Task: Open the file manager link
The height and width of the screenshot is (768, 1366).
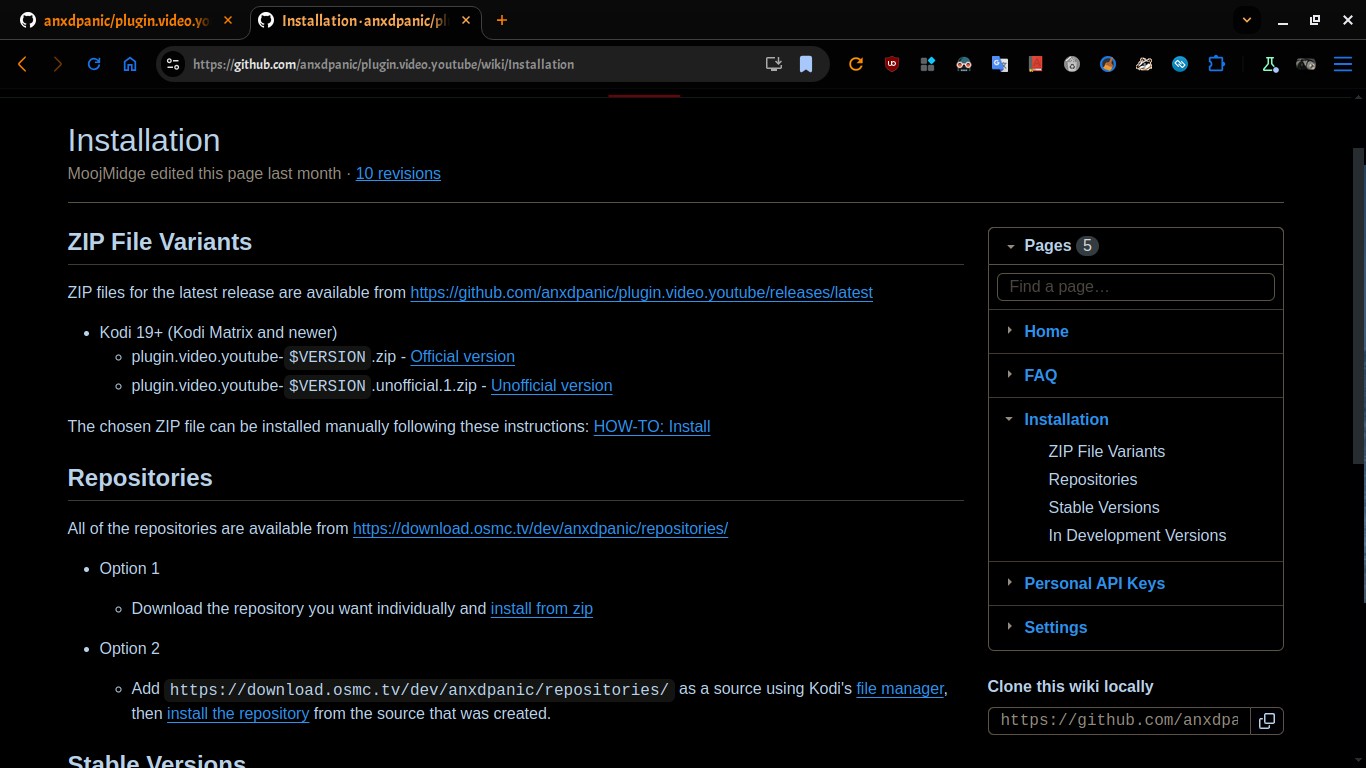Action: (x=900, y=688)
